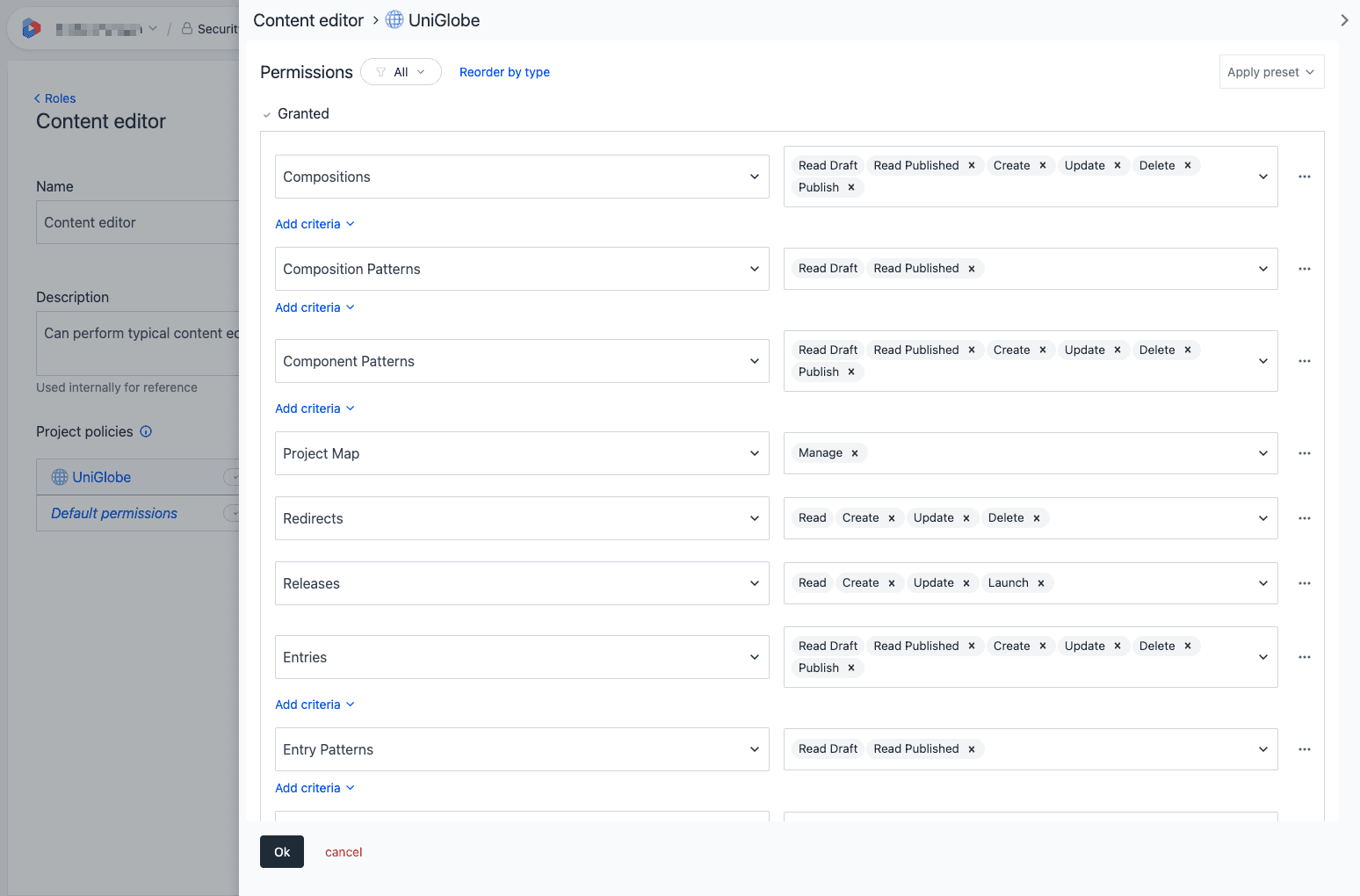The width and height of the screenshot is (1360, 896).
Task: Open the Redirects row ellipsis menu
Action: coord(1304,518)
